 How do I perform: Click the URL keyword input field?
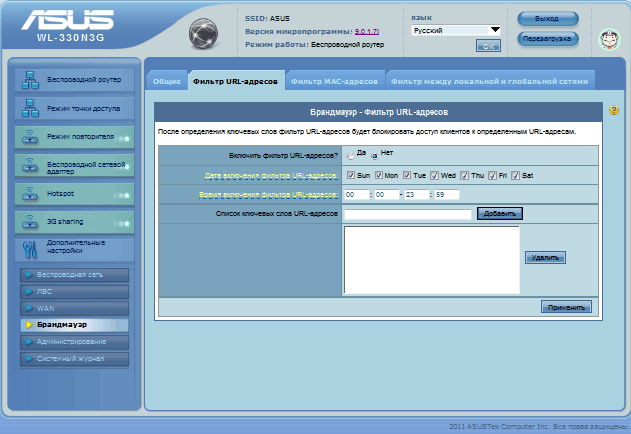(407, 214)
